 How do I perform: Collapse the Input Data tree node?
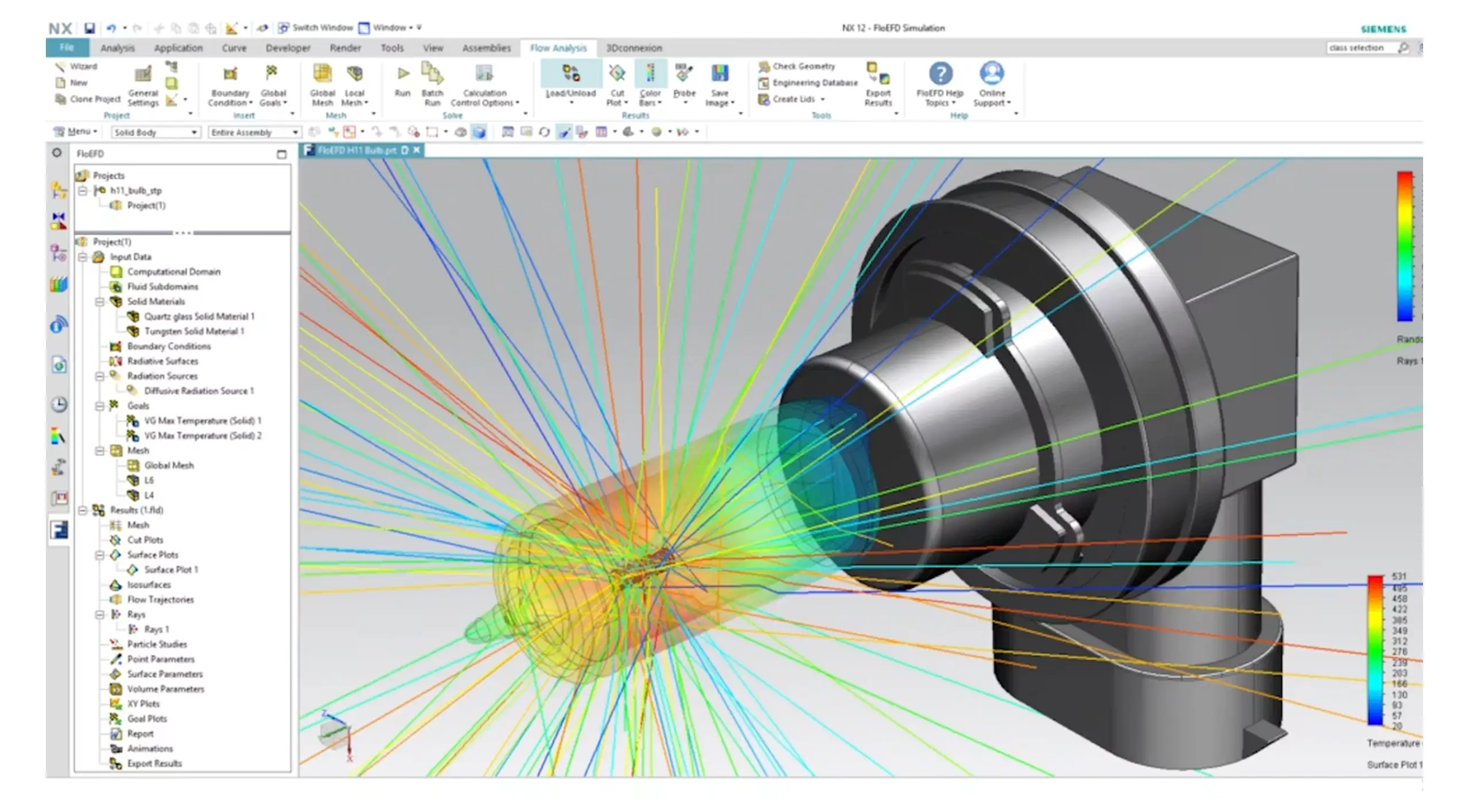[83, 257]
